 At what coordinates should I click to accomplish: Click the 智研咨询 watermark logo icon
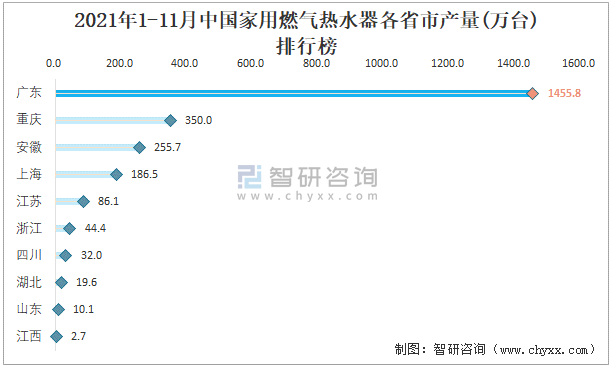tap(249, 177)
